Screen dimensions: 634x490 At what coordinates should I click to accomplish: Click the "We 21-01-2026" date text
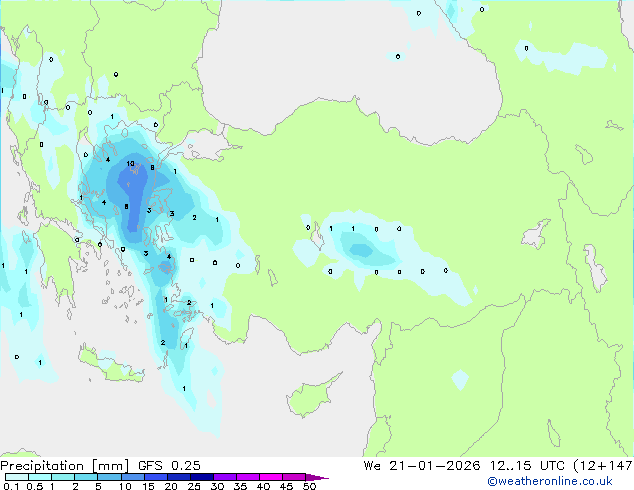[422, 465]
